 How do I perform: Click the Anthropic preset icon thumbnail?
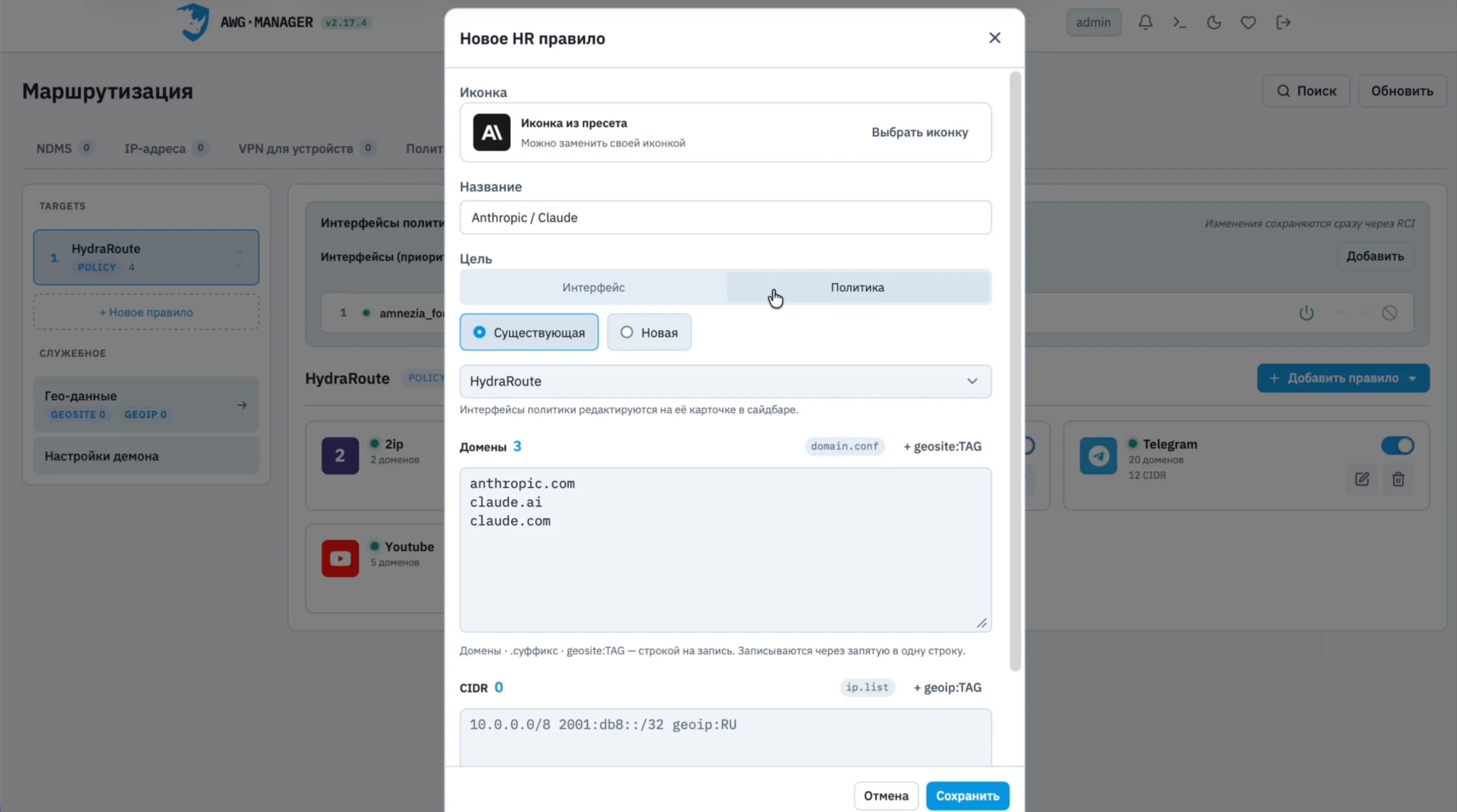[x=491, y=132]
